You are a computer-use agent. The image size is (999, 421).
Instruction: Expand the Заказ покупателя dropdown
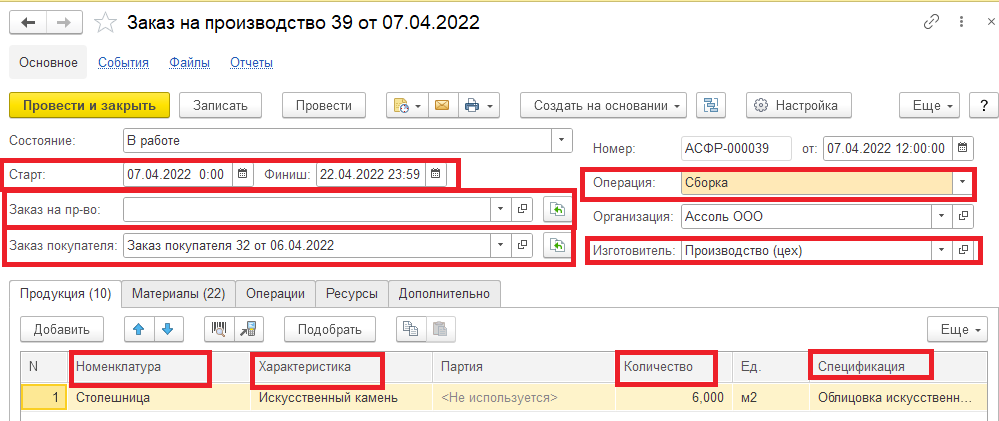pyautogui.click(x=500, y=245)
